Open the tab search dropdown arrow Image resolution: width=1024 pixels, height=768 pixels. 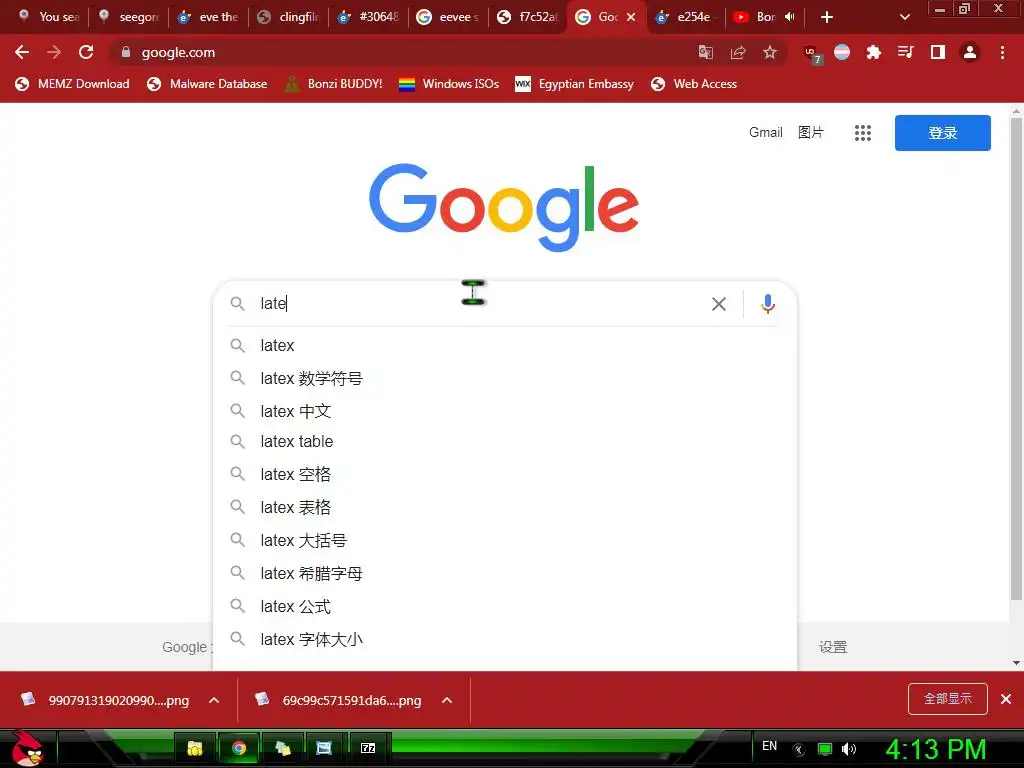[904, 17]
